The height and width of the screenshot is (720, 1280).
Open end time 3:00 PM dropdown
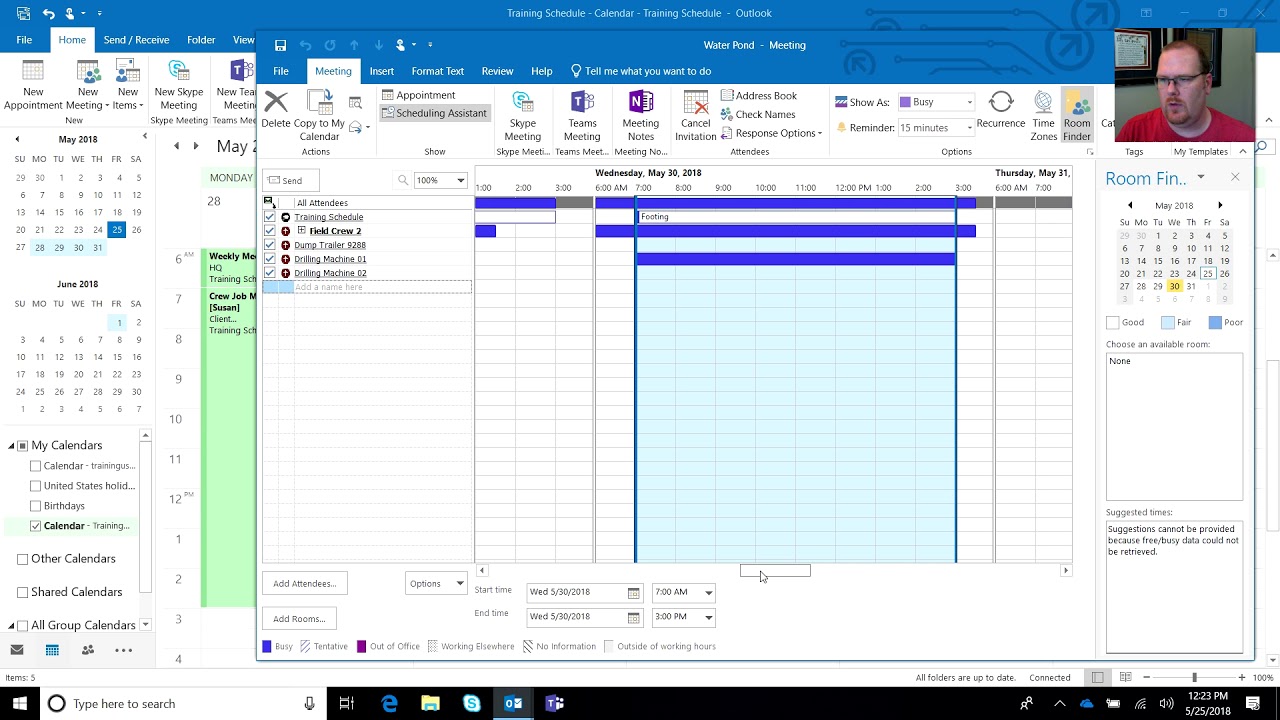pos(708,617)
